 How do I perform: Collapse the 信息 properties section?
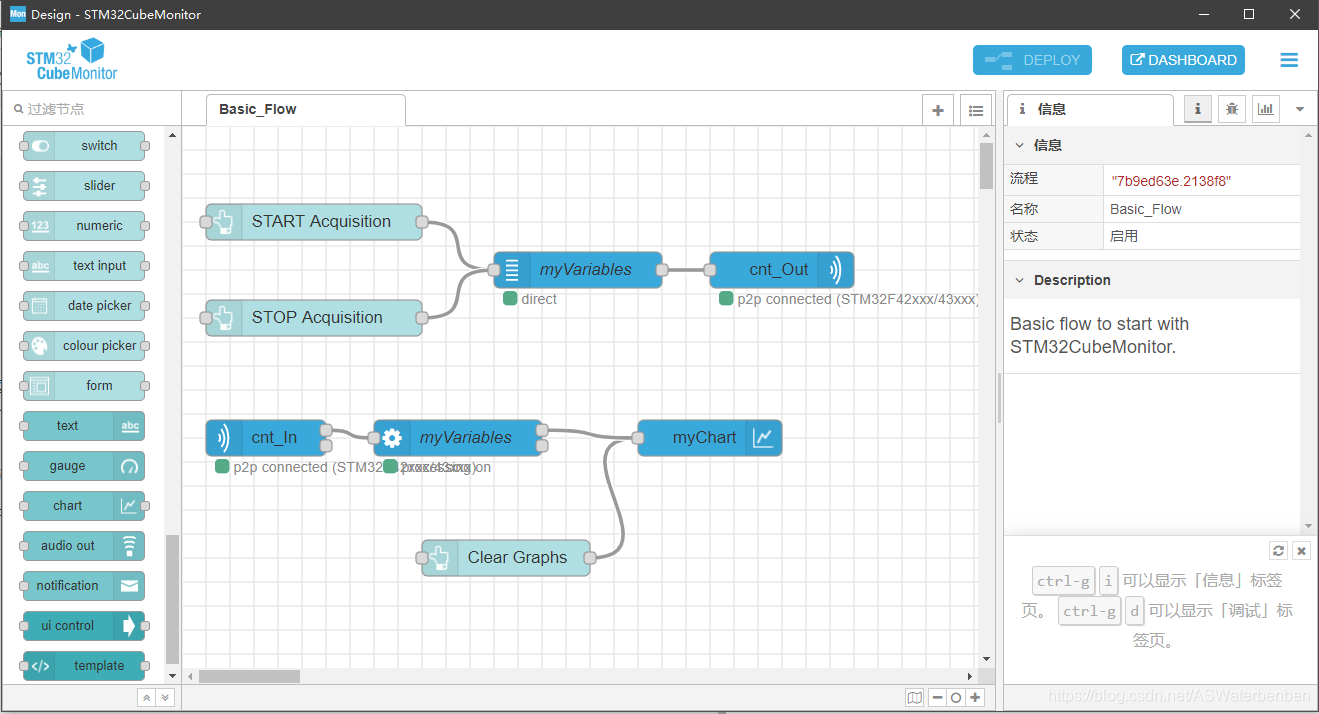pos(1020,146)
